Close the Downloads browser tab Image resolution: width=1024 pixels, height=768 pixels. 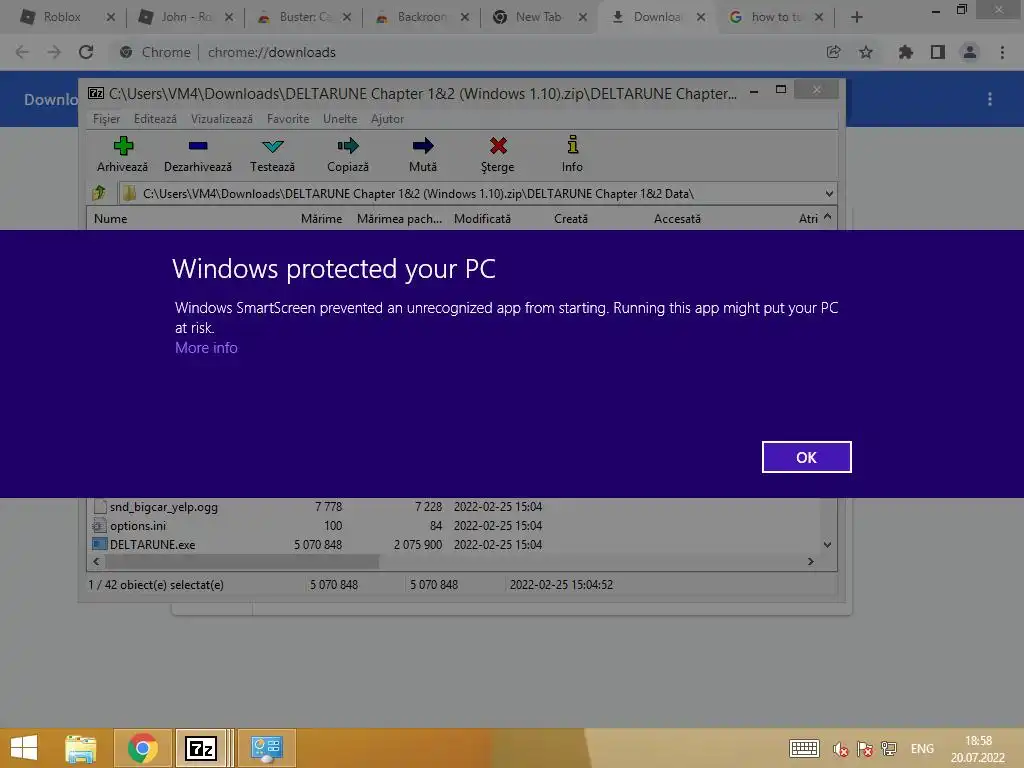(x=701, y=17)
